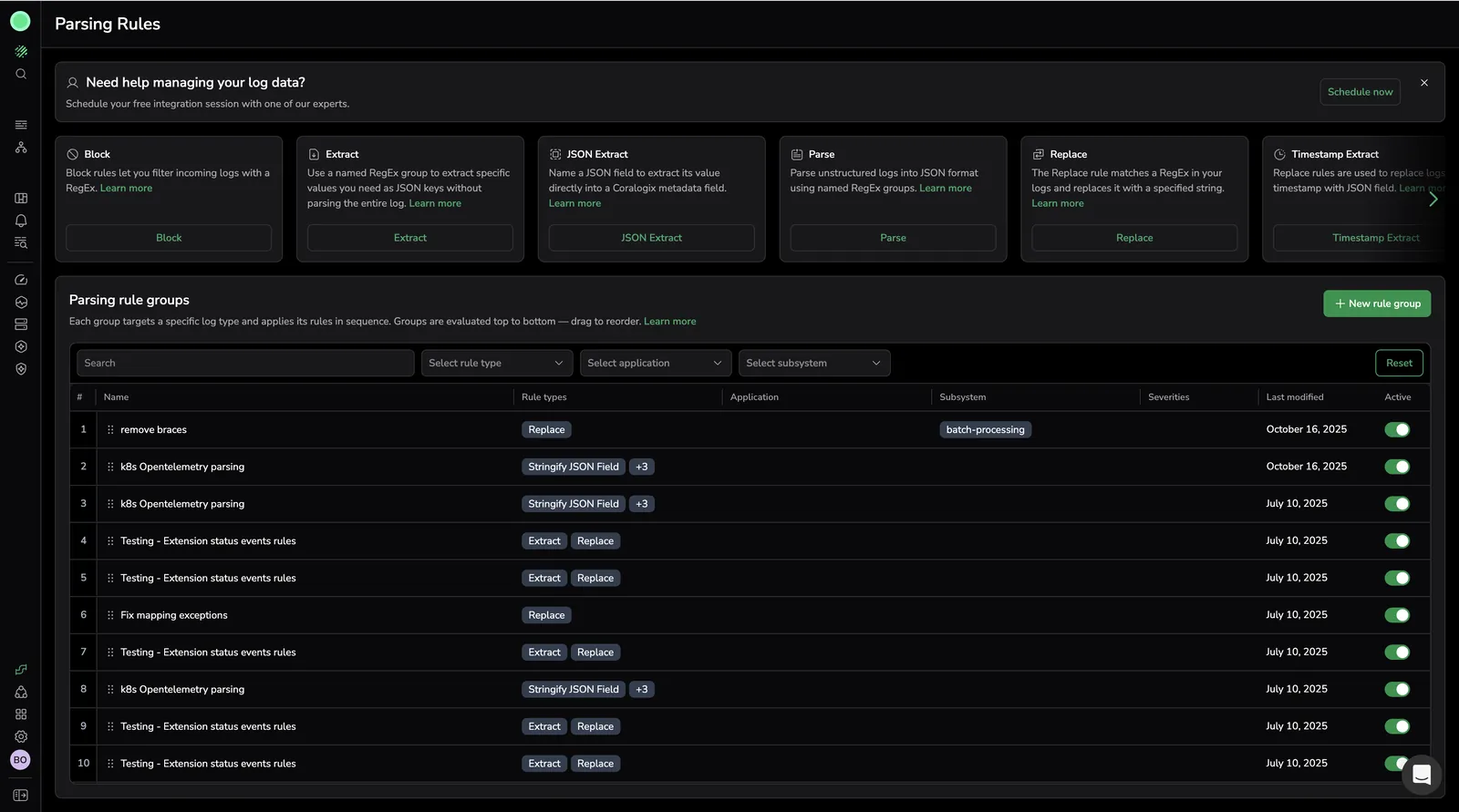This screenshot has width=1459, height=812.
Task: Click the Replace rule card button
Action: pos(1134,238)
